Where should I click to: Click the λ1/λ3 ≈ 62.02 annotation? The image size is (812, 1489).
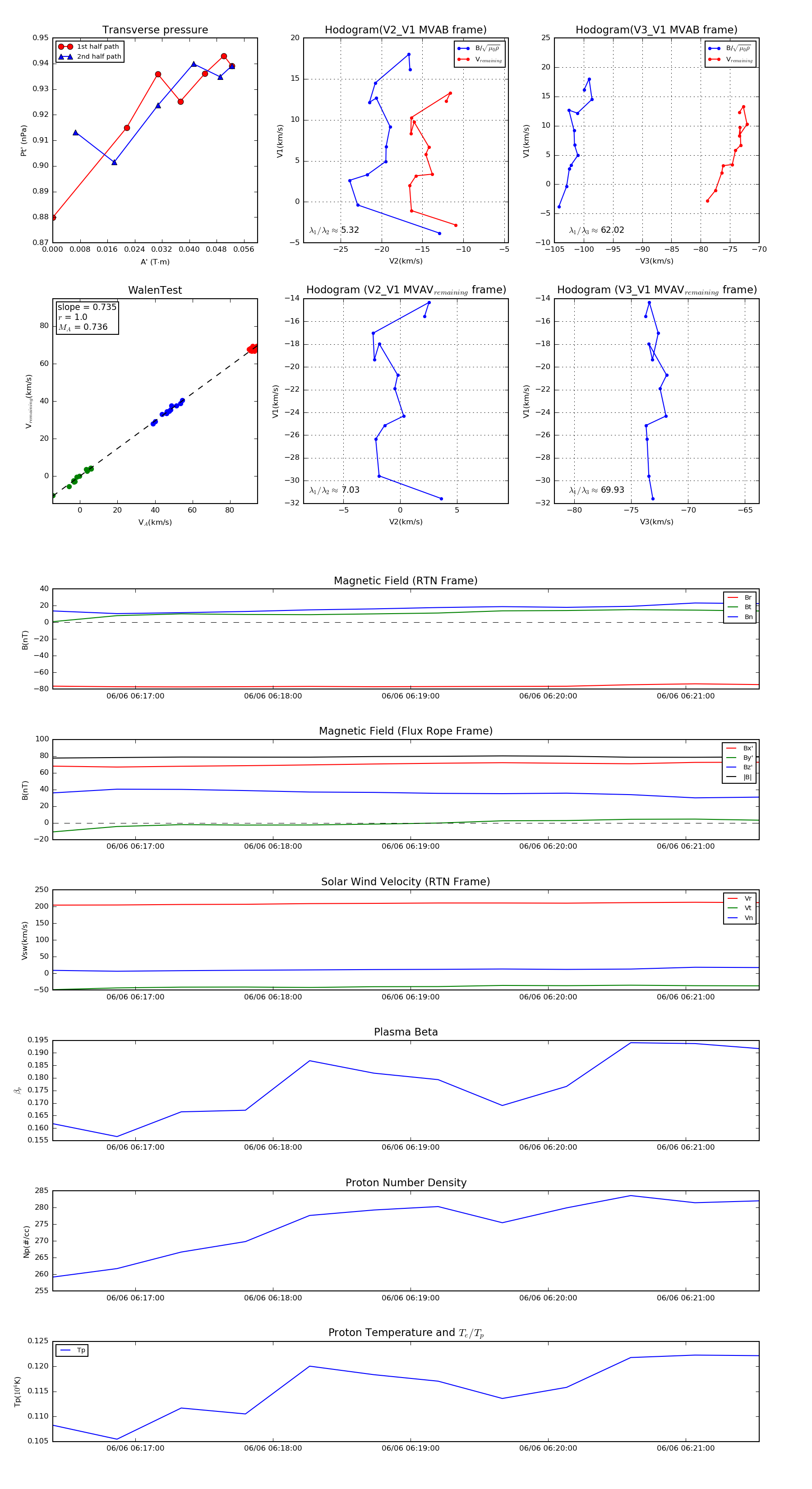[596, 230]
